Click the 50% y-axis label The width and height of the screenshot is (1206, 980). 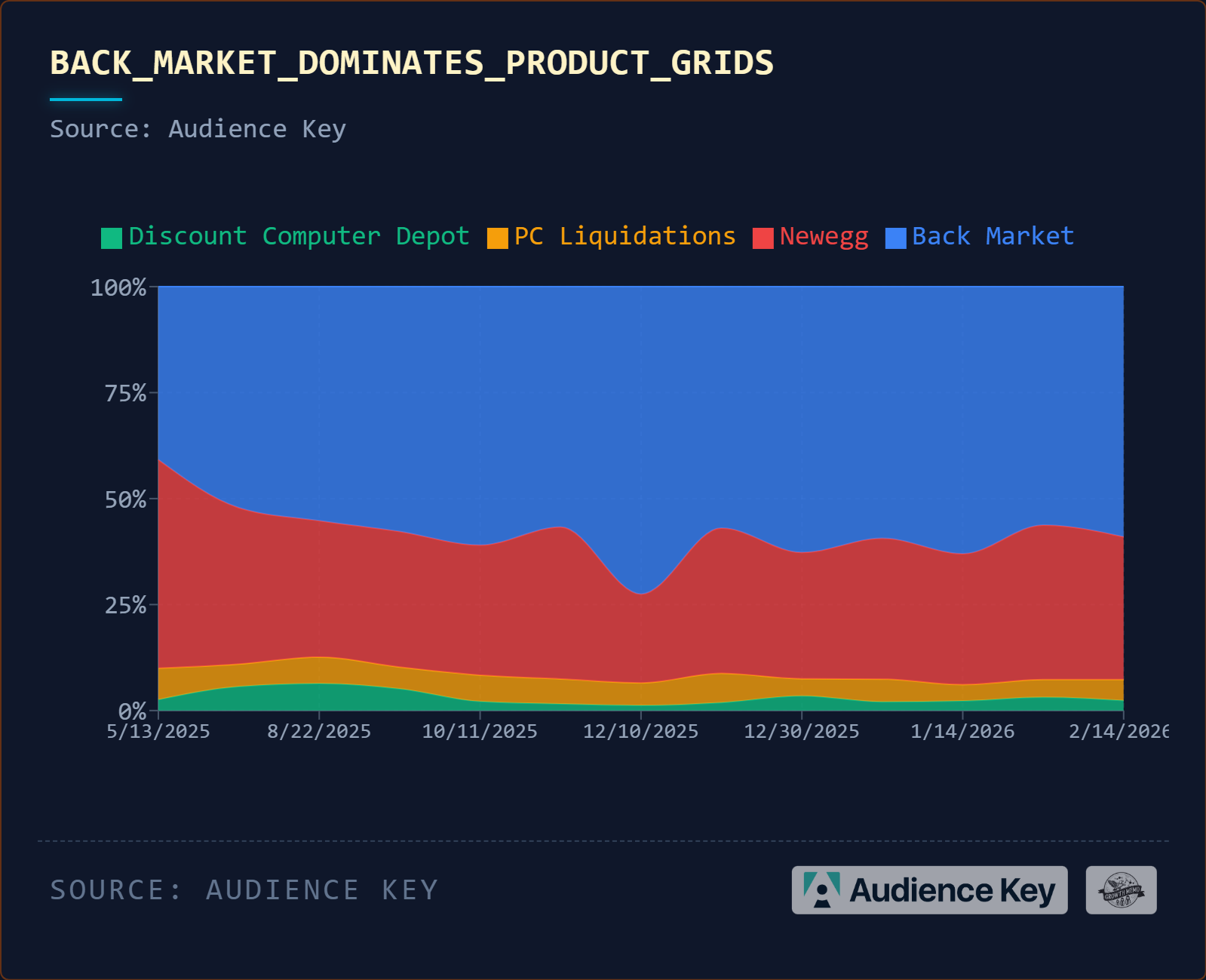pyautogui.click(x=125, y=499)
